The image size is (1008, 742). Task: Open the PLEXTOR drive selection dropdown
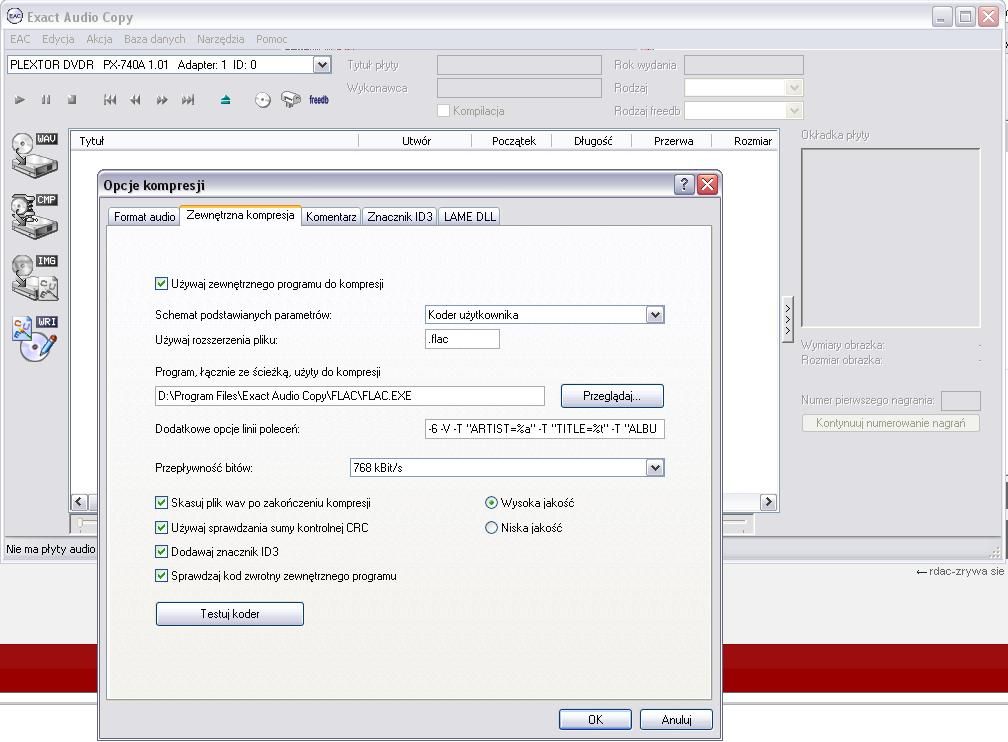(x=322, y=65)
